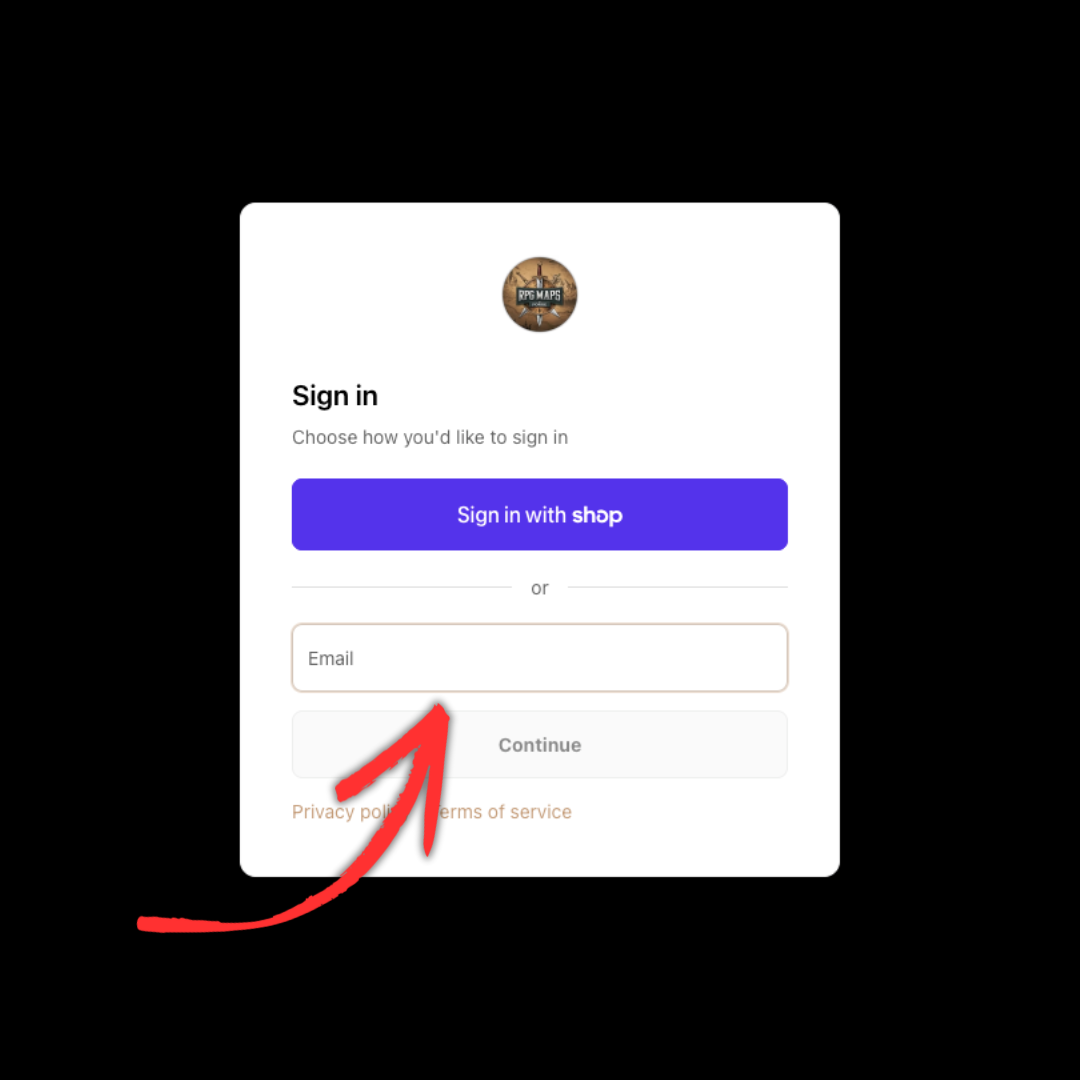Open the Terms of service link
This screenshot has height=1080, width=1080.
tap(506, 812)
